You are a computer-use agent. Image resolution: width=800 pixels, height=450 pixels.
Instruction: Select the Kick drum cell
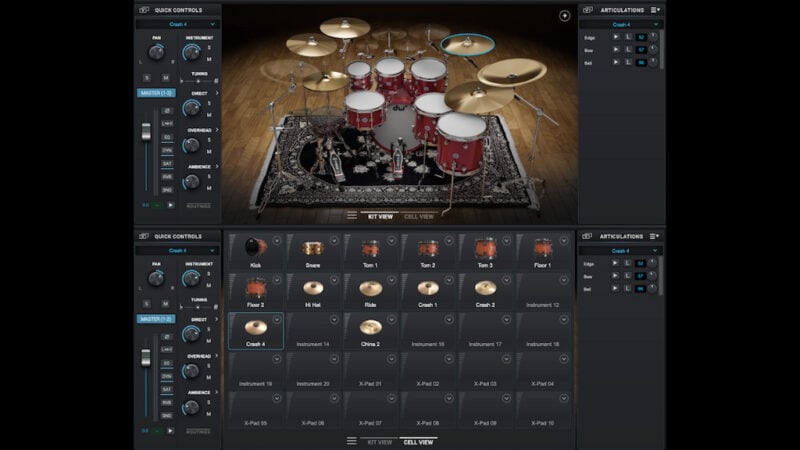[x=256, y=252]
